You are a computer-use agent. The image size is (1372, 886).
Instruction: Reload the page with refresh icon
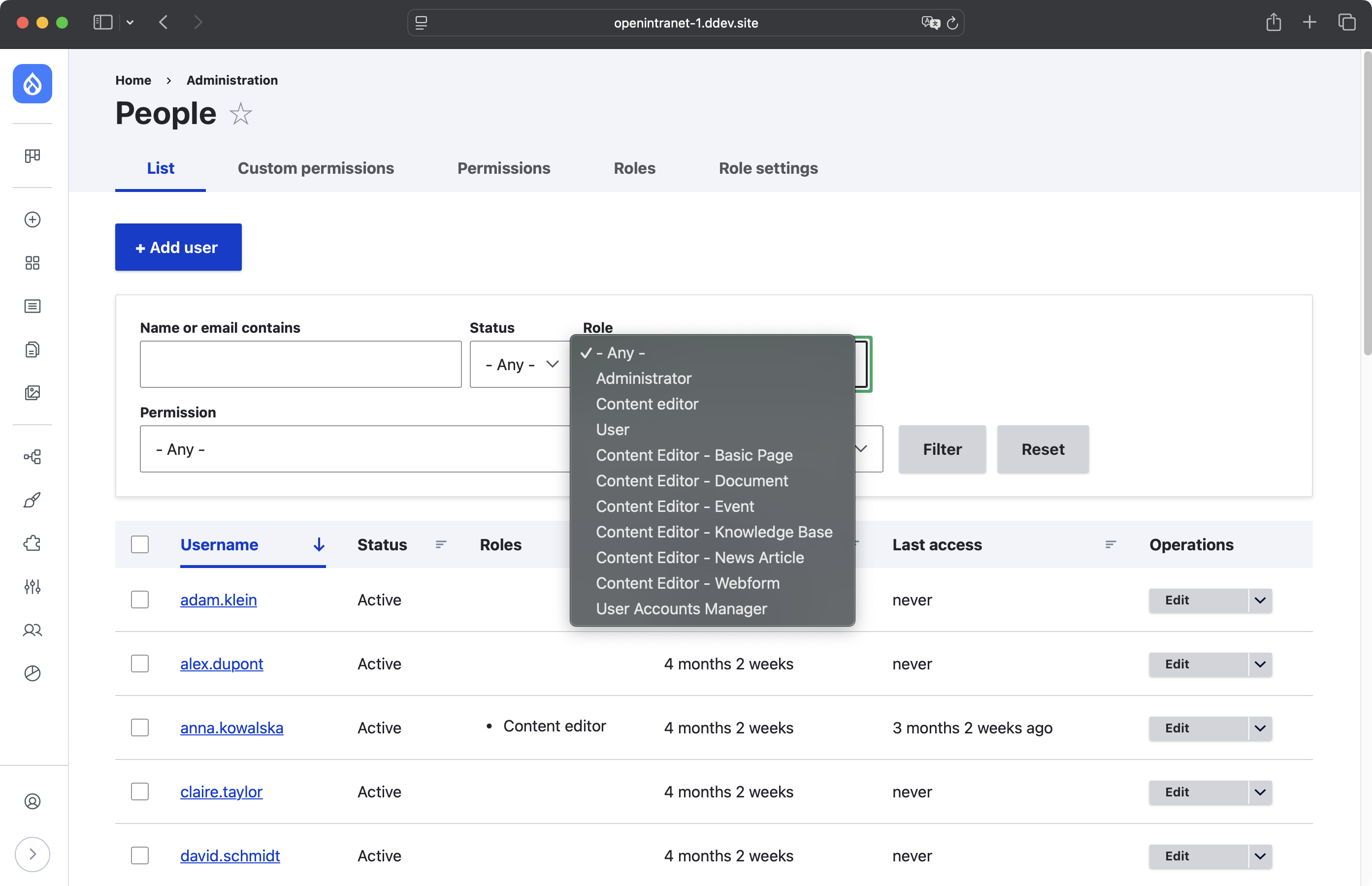point(952,23)
